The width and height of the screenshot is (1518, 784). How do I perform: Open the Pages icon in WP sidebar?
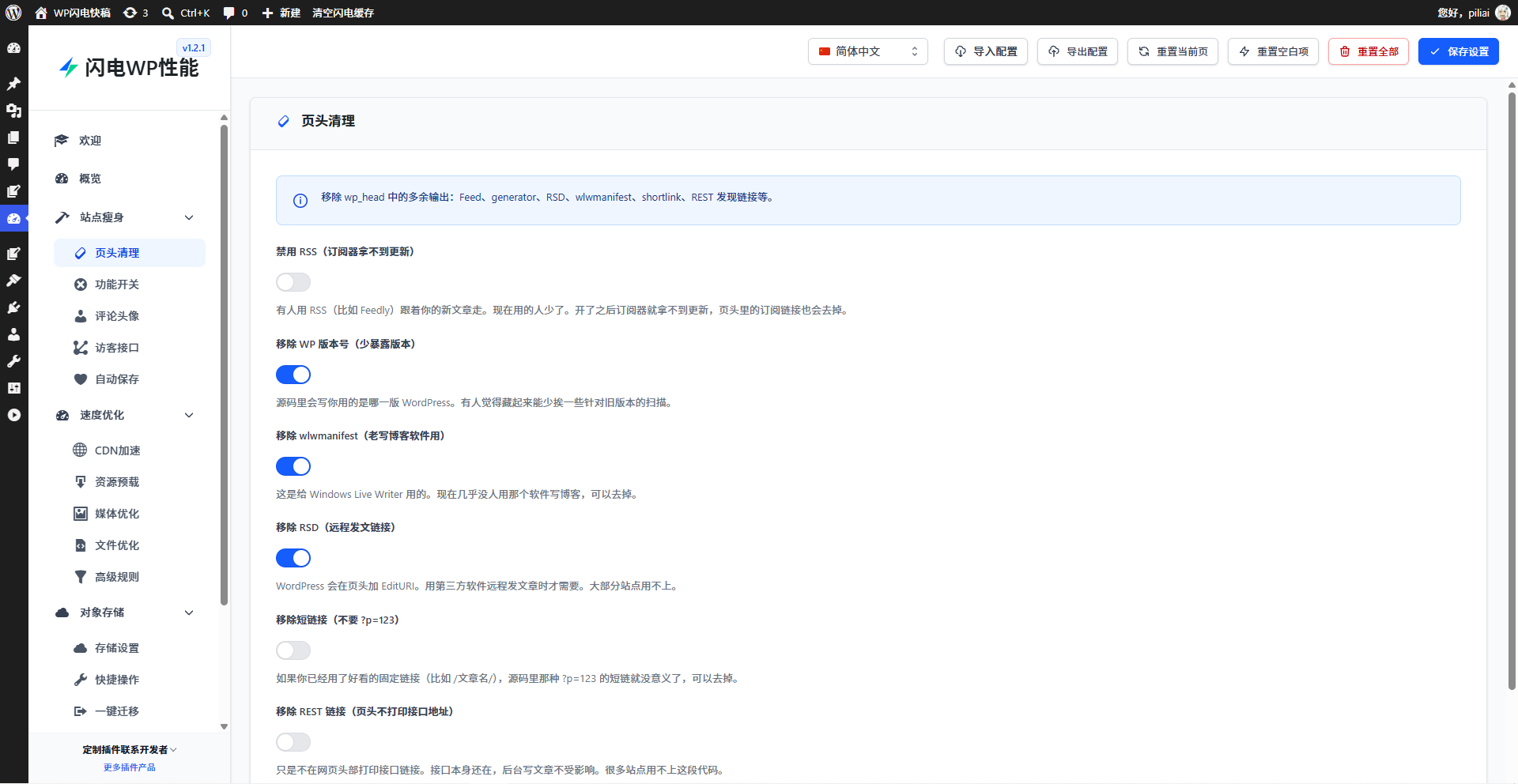(13, 138)
